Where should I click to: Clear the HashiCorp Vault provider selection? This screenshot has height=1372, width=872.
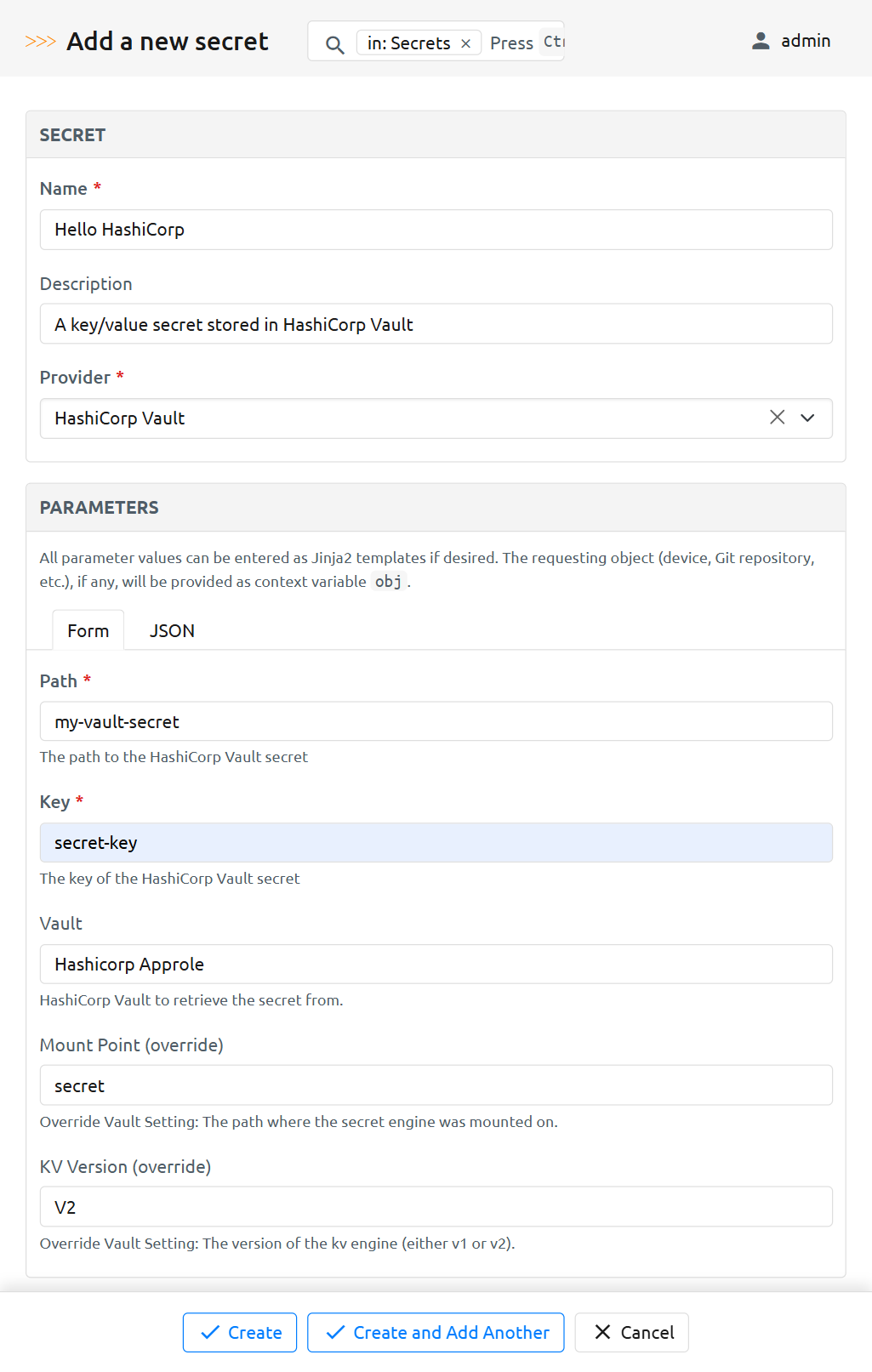777,418
